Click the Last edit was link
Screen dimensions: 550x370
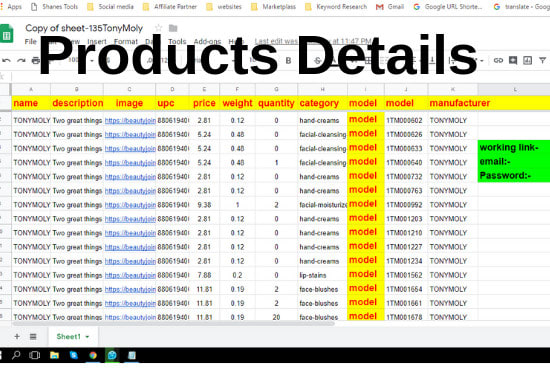click(x=314, y=41)
